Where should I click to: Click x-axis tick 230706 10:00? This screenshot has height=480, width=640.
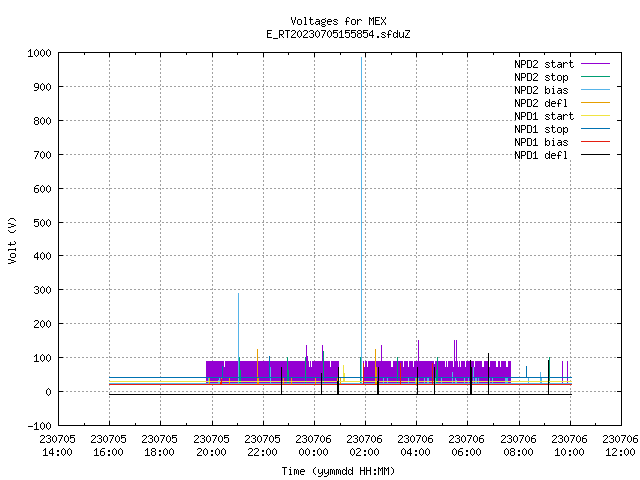[569, 446]
